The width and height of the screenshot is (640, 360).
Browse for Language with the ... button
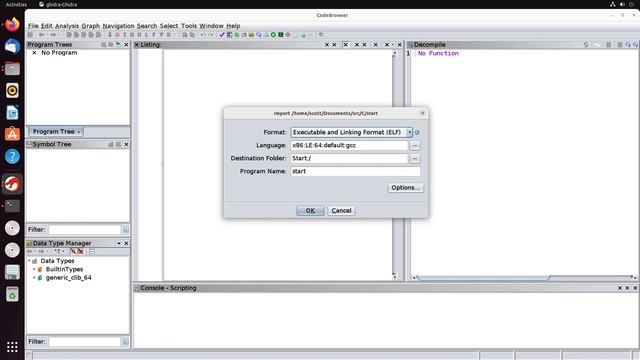click(x=415, y=145)
